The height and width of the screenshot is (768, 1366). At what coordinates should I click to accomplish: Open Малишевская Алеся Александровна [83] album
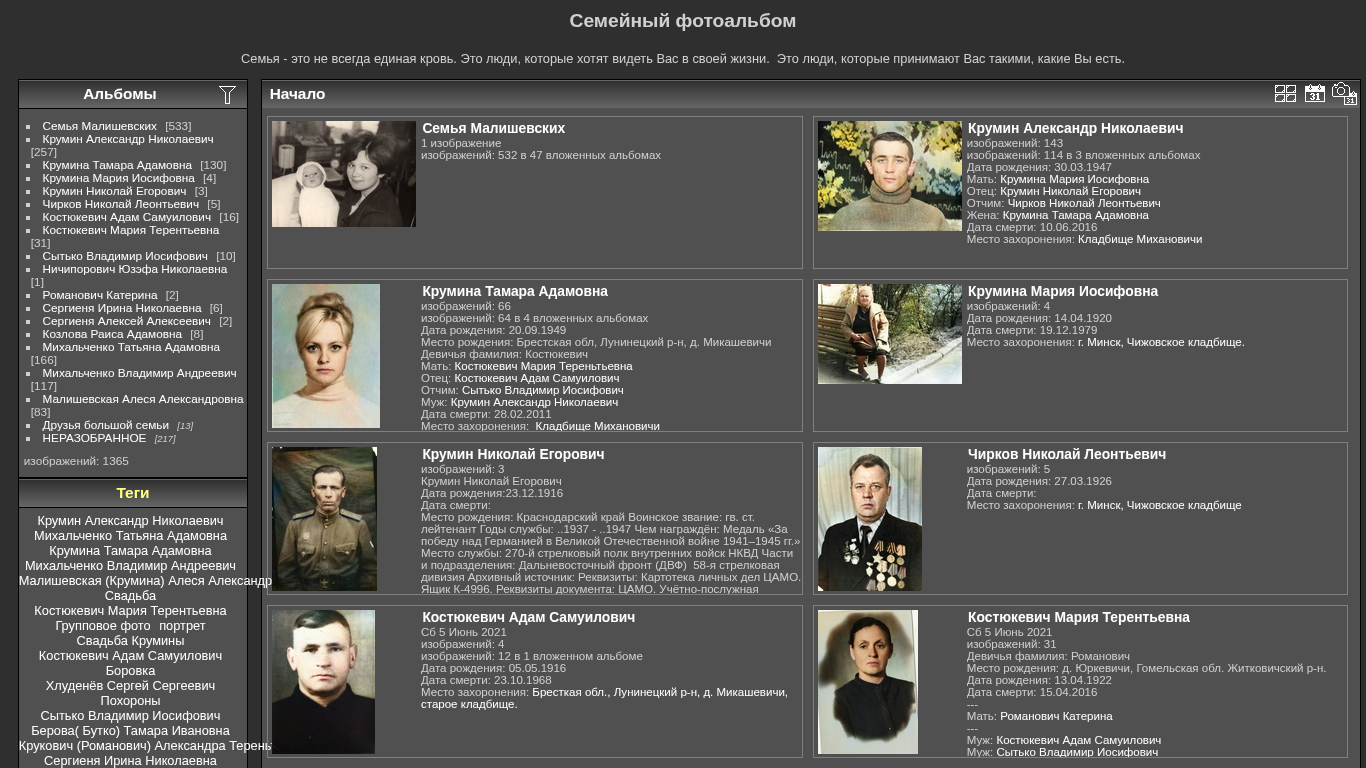point(143,400)
